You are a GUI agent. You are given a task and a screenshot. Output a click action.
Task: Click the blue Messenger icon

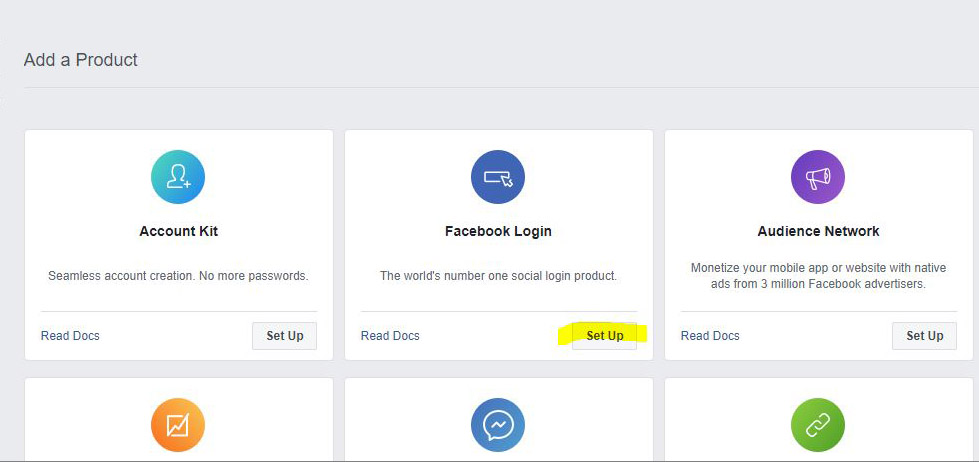point(498,425)
